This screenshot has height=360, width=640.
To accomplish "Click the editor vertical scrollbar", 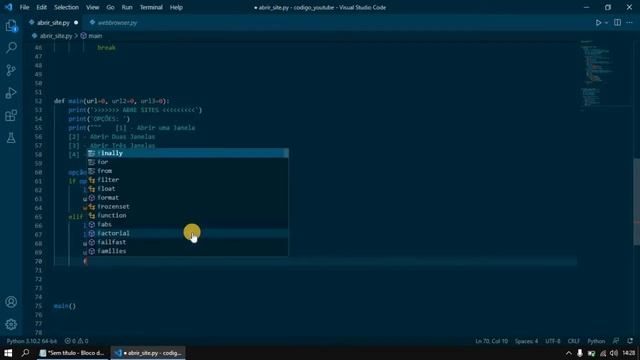I will (637, 202).
